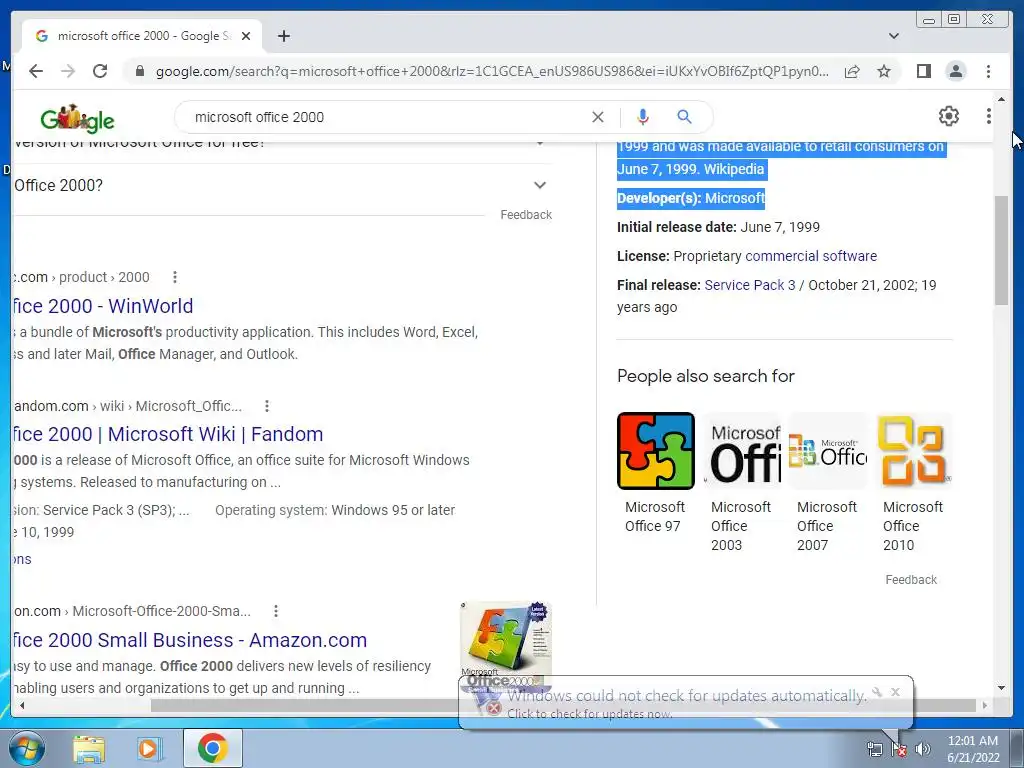Open Microsoft Wiki Fandom result
1024x768 pixels.
pos(168,434)
